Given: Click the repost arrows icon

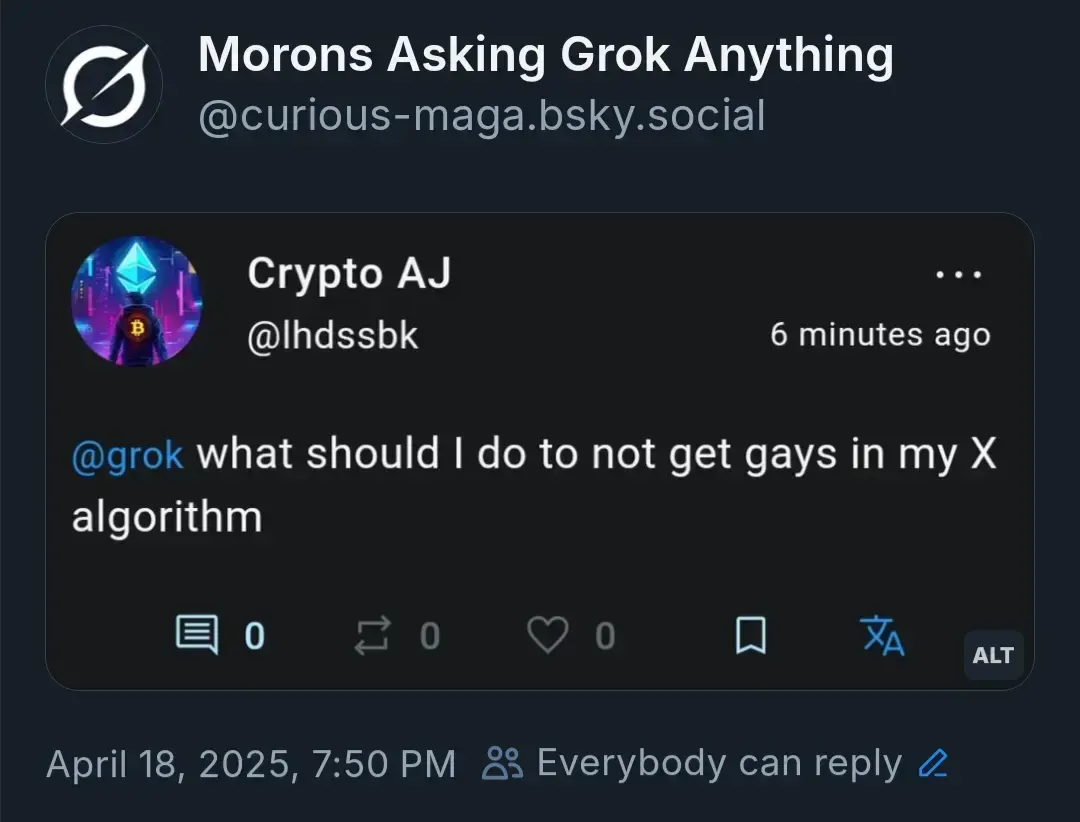Looking at the screenshot, I should pyautogui.click(x=373, y=635).
